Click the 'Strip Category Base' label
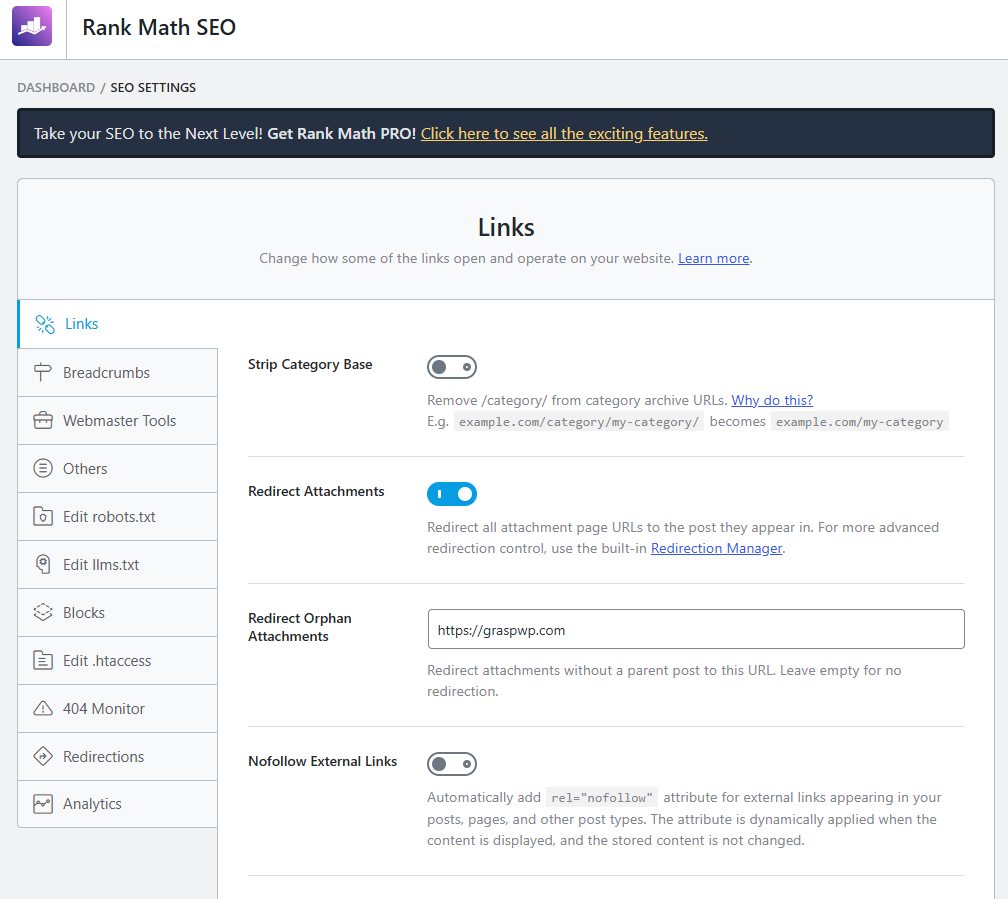The image size is (1008, 899). pyautogui.click(x=310, y=365)
